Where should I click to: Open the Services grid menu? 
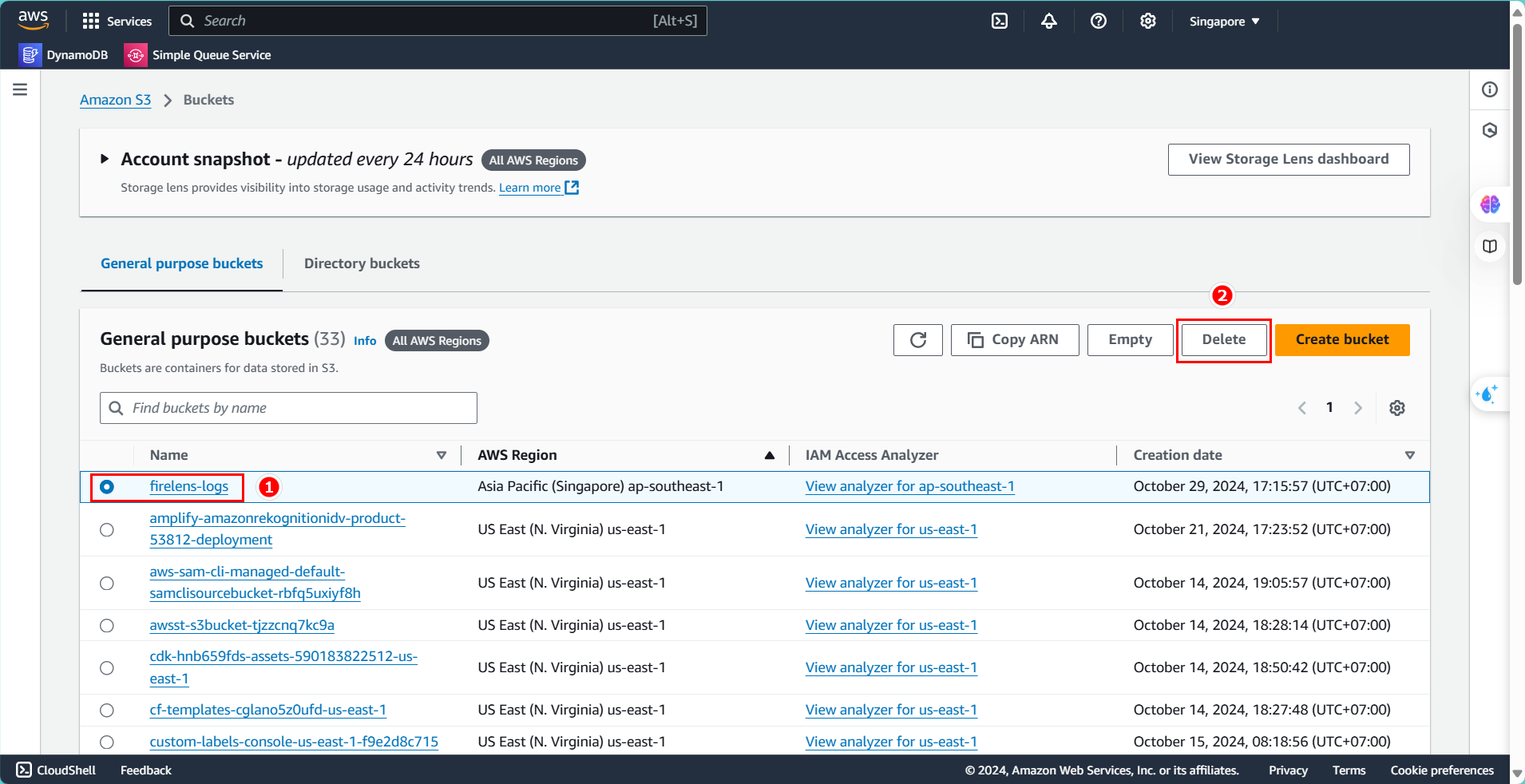click(117, 21)
